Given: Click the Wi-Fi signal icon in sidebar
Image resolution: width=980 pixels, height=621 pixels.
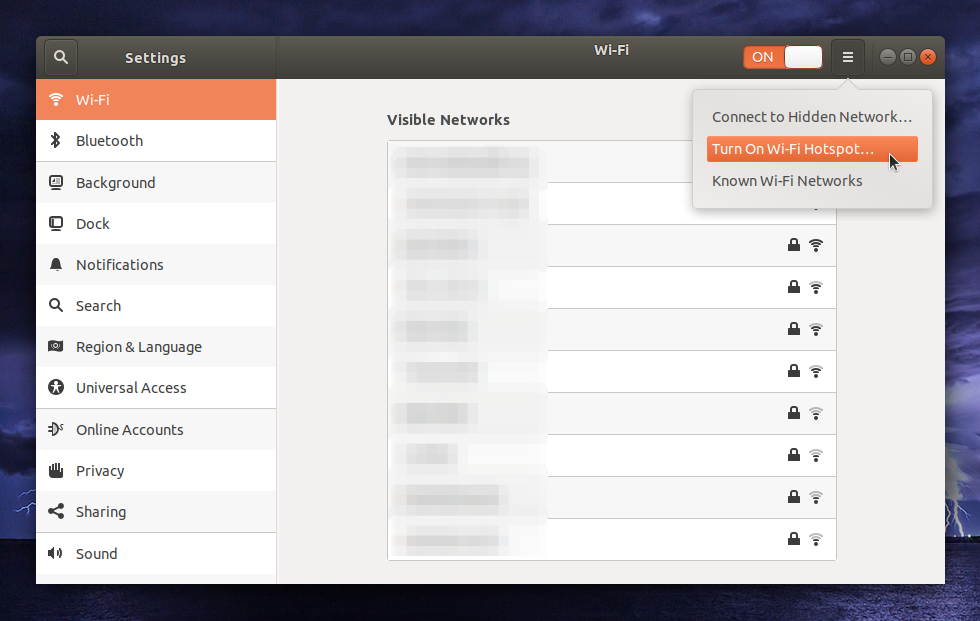Looking at the screenshot, I should point(56,99).
